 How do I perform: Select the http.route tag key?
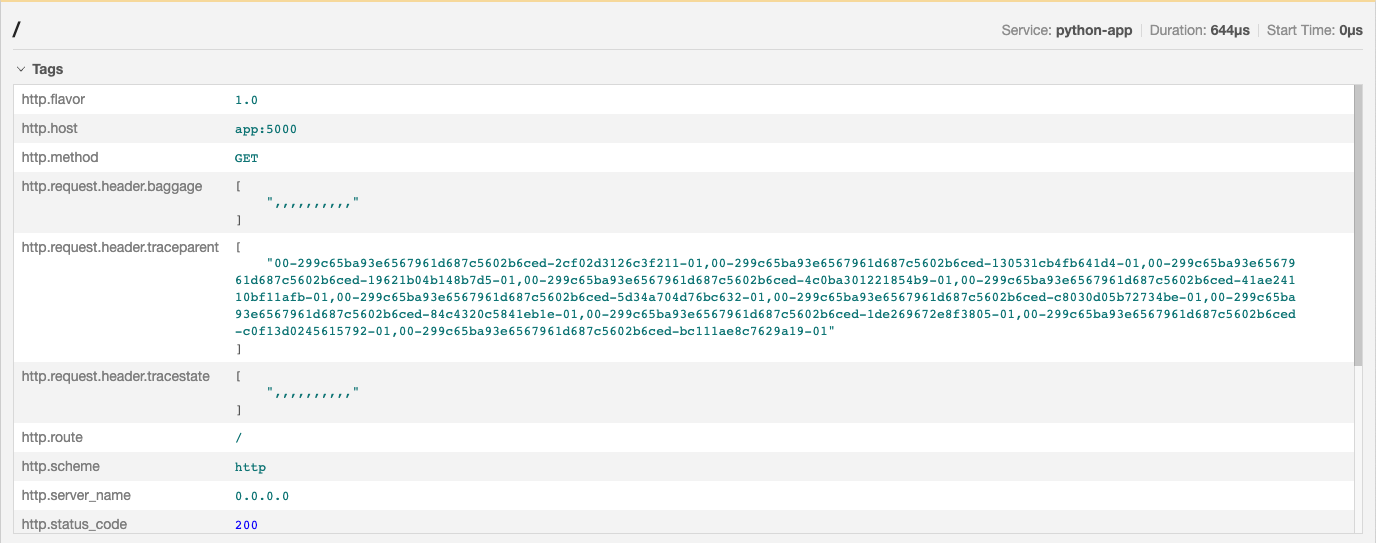pos(52,437)
